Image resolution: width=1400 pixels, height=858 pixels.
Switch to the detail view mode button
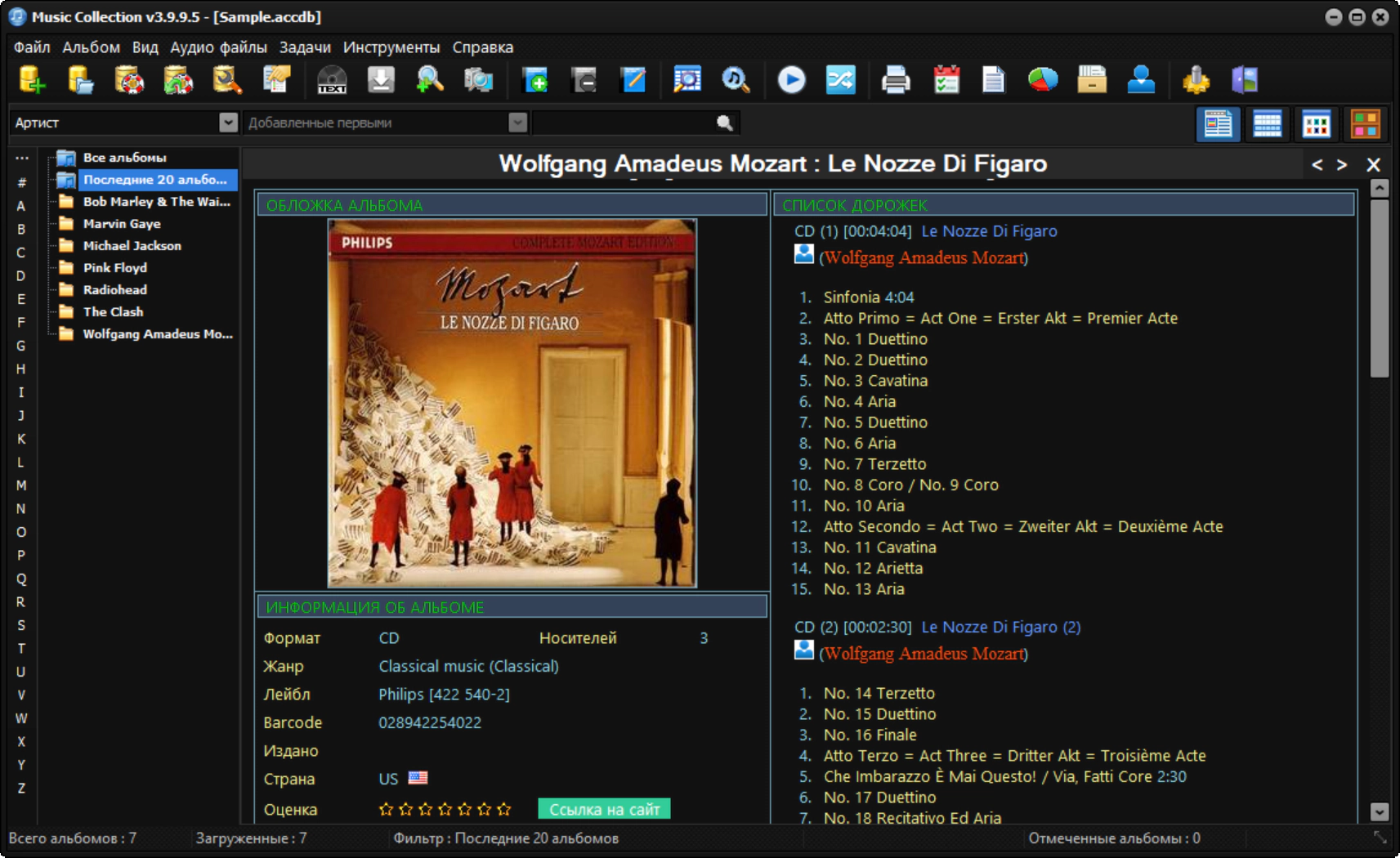coord(1218,124)
